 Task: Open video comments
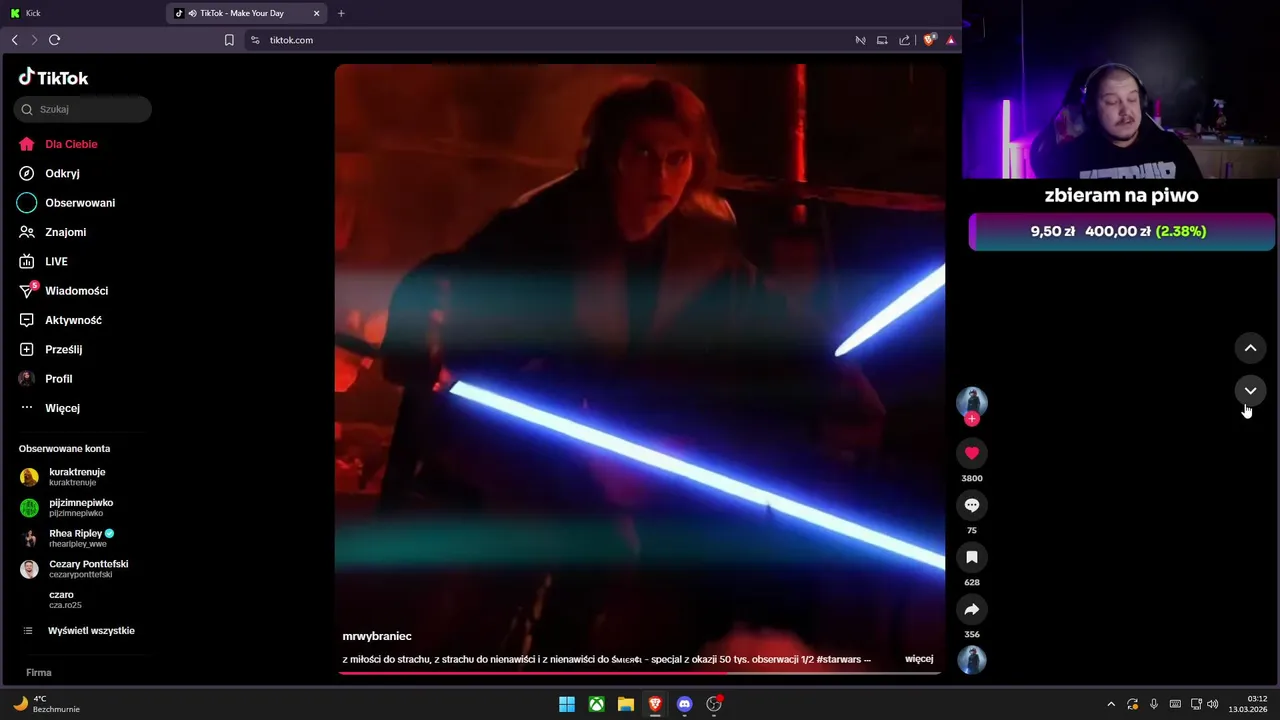[x=972, y=505]
